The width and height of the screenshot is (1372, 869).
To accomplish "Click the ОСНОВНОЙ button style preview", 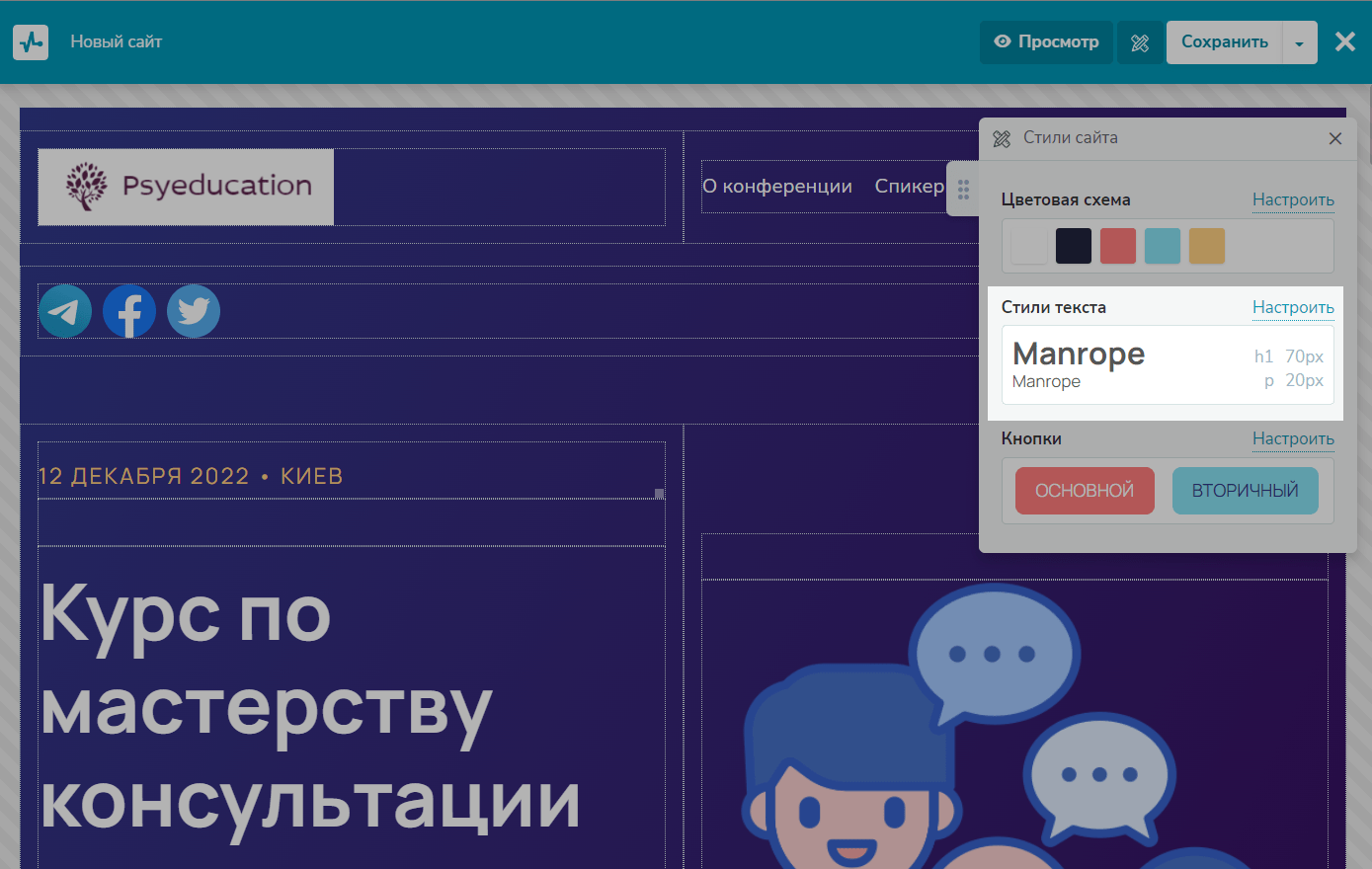I will click(x=1085, y=491).
